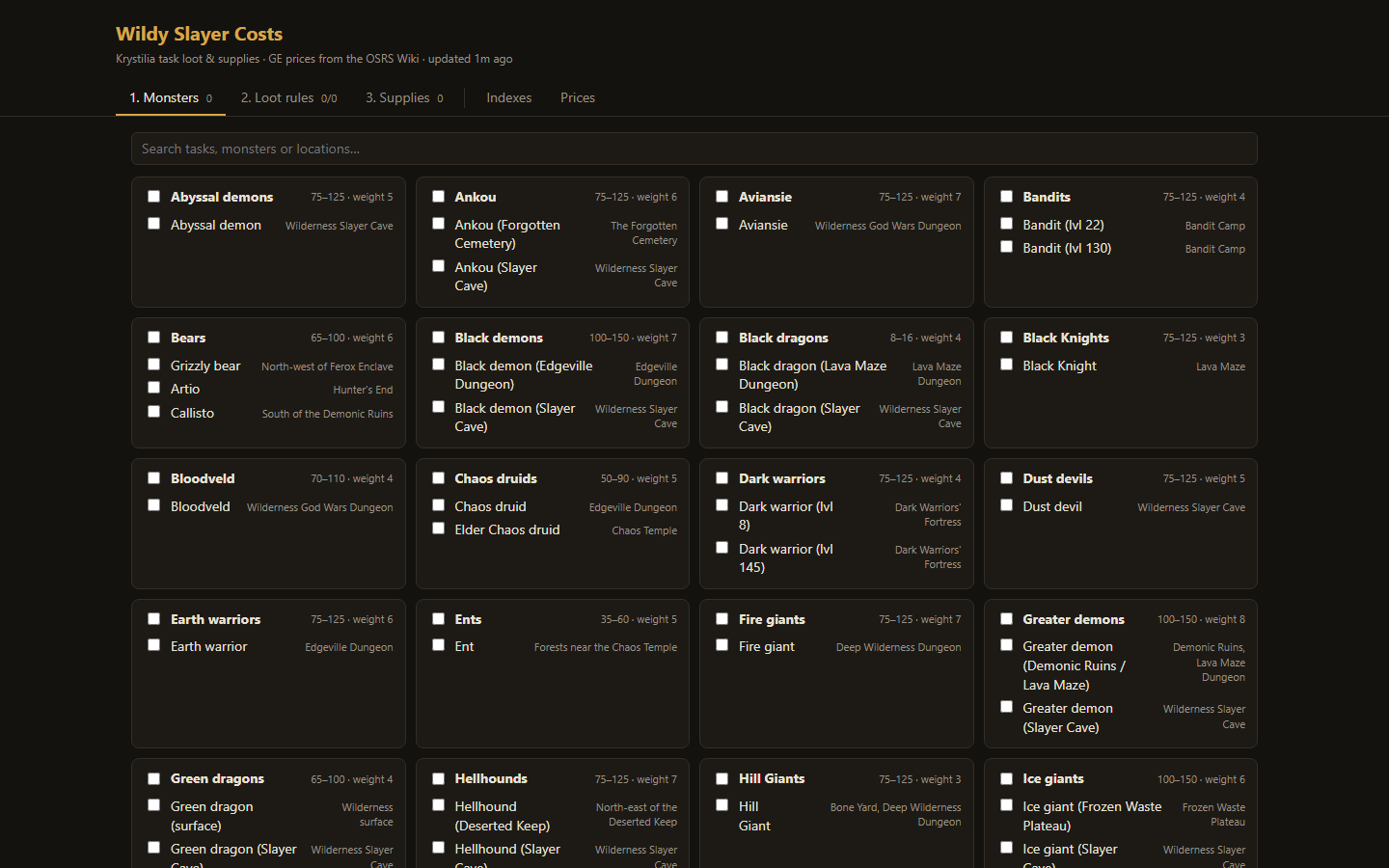1389x868 pixels.
Task: Click the Chaos Temple location beside Elder Chaos druid
Action: pos(644,530)
